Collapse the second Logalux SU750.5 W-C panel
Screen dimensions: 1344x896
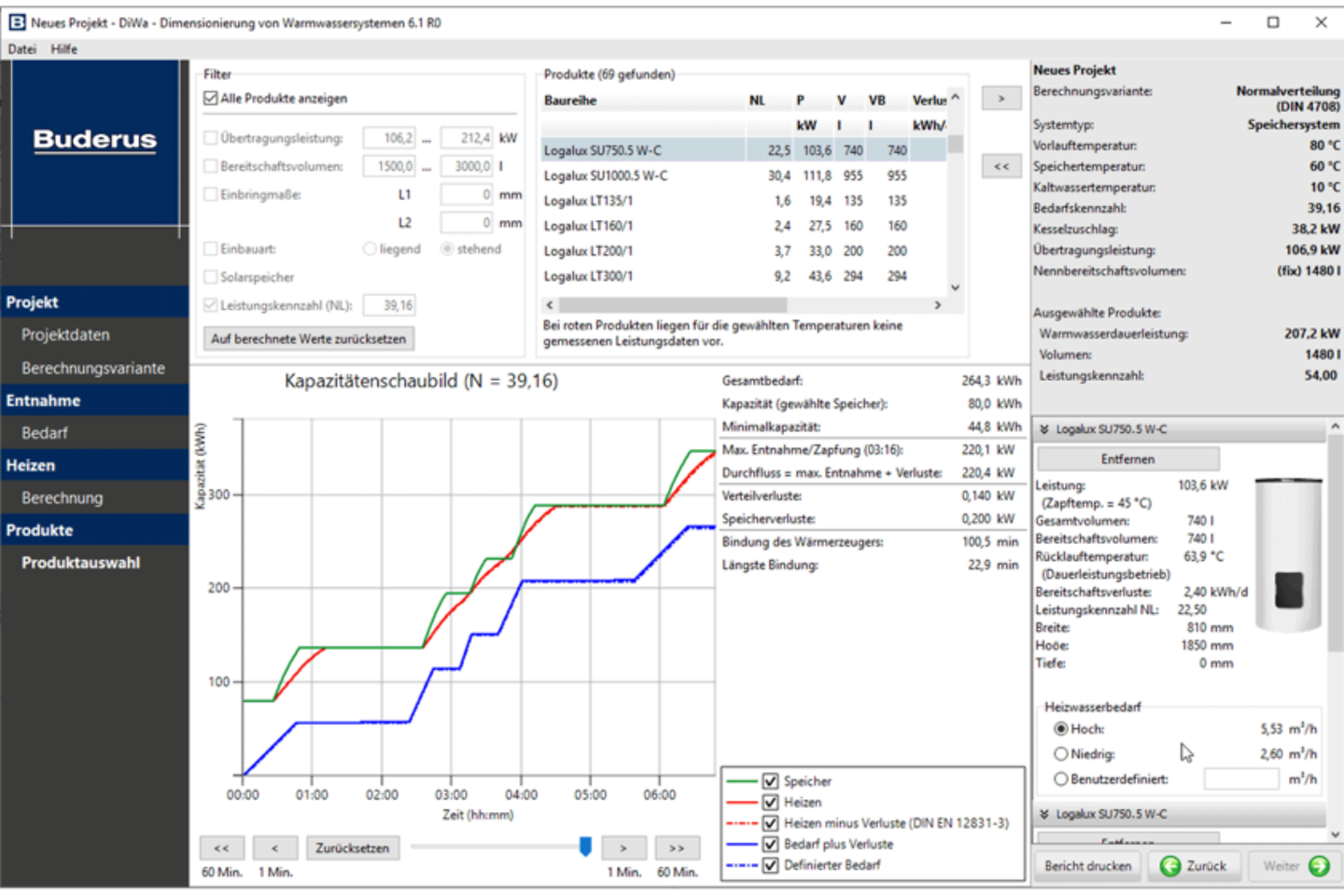1044,815
